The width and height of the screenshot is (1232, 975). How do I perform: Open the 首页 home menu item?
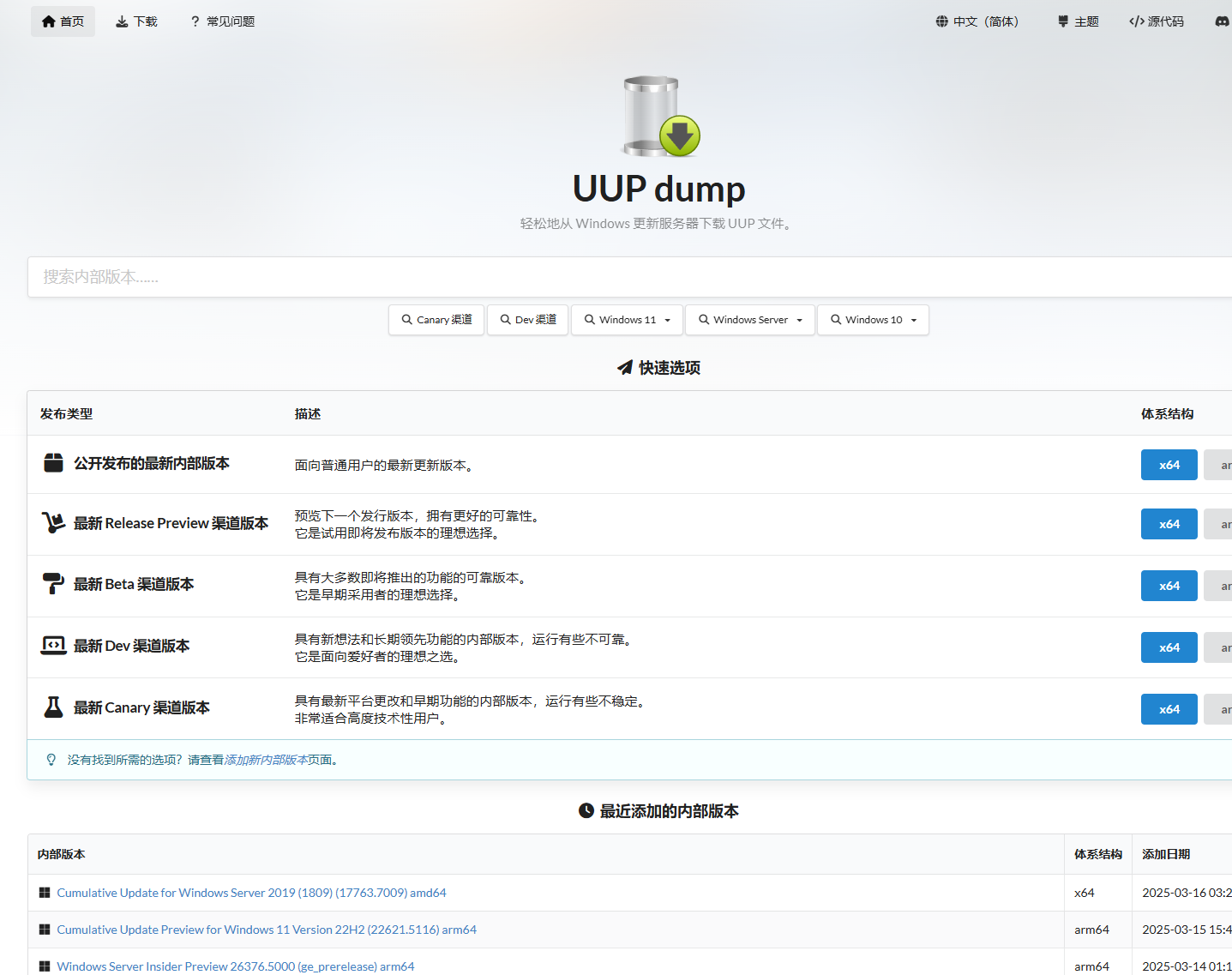point(63,21)
